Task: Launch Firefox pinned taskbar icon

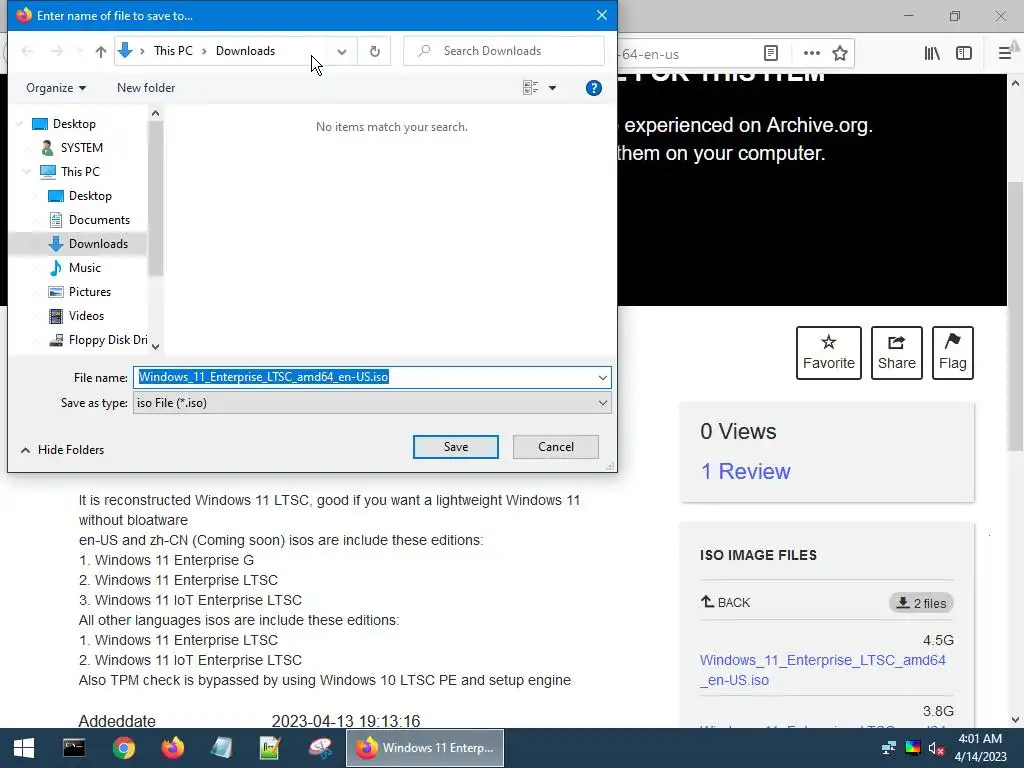Action: click(x=172, y=748)
